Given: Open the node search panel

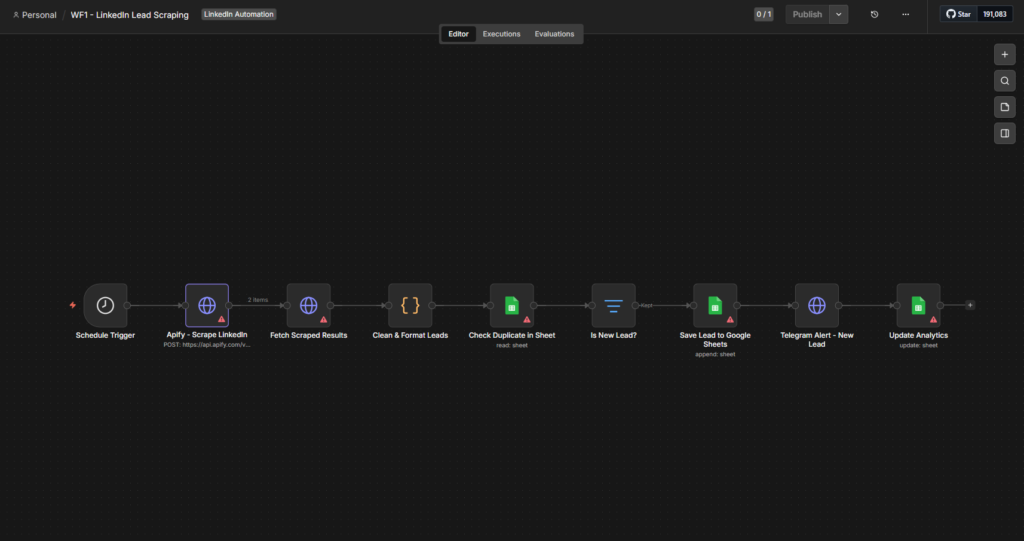Looking at the screenshot, I should click(1005, 81).
